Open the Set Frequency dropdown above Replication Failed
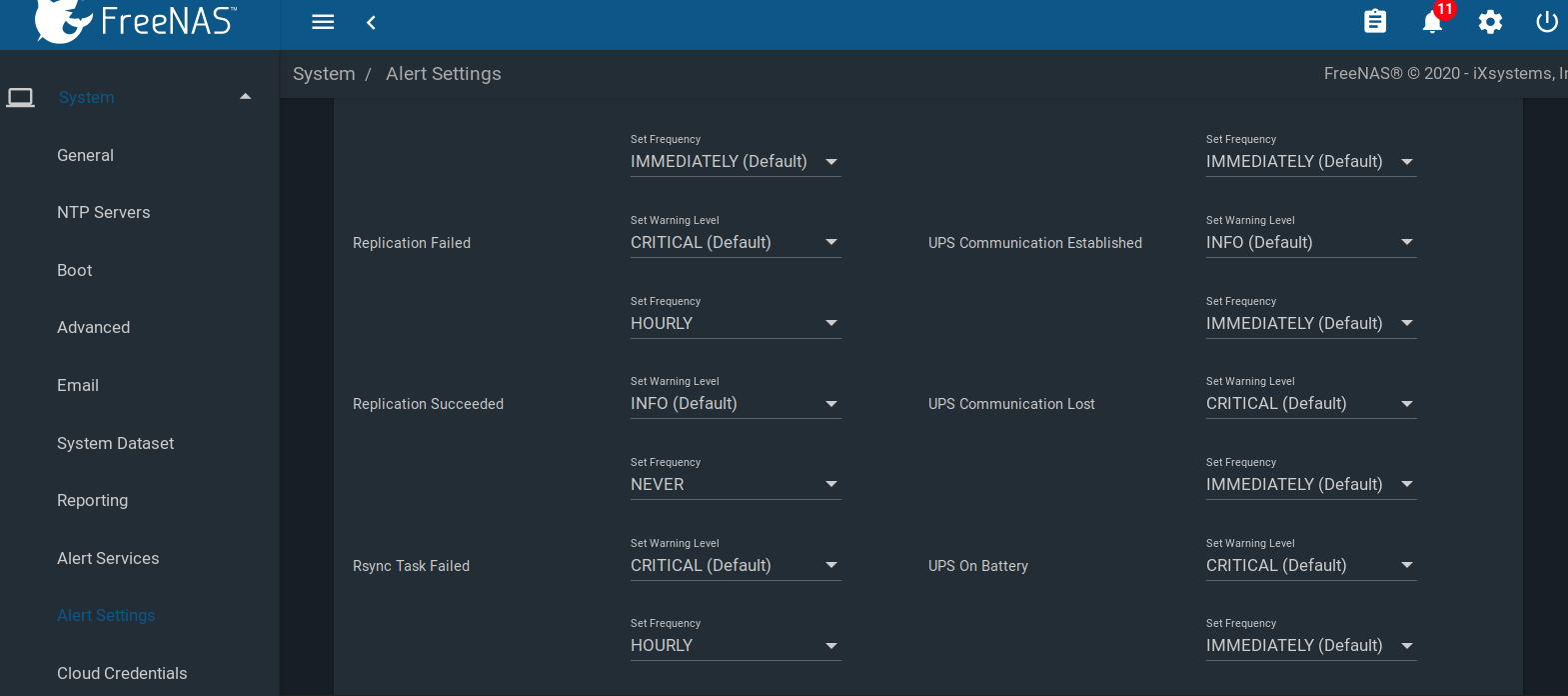 point(736,161)
